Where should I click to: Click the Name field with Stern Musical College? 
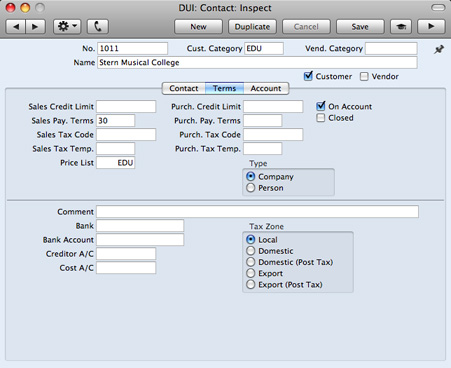pyautogui.click(x=257, y=62)
